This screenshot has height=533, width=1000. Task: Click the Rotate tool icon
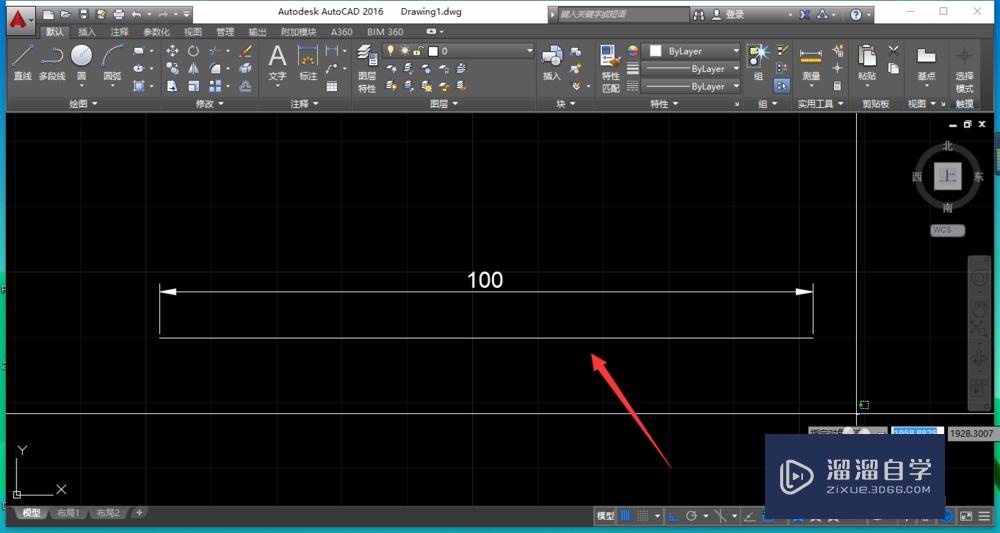[193, 51]
